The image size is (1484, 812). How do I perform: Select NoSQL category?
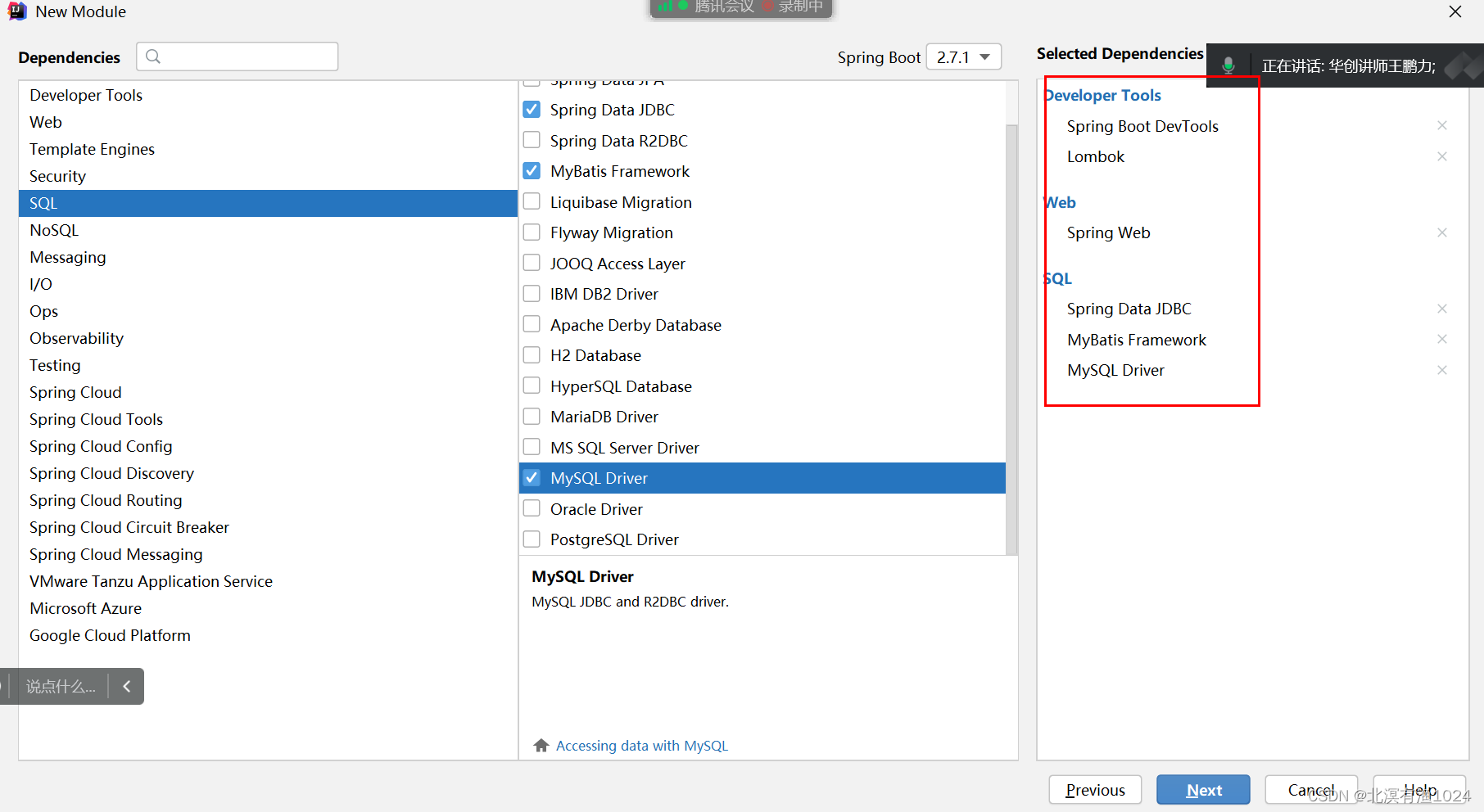coord(268,230)
